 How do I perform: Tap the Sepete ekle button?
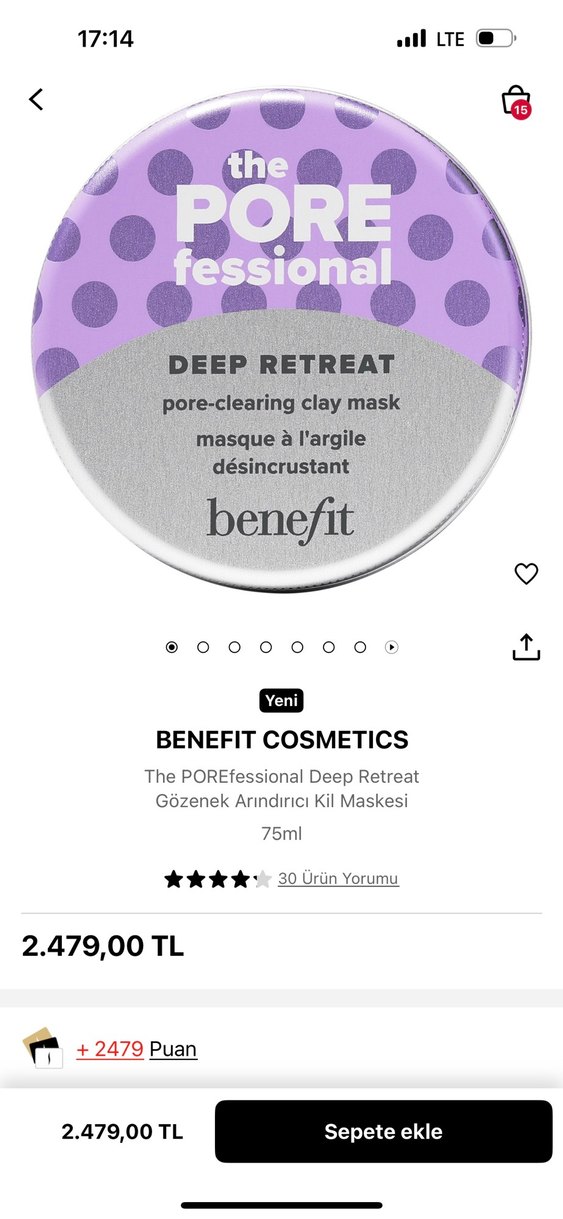pyautogui.click(x=384, y=1132)
